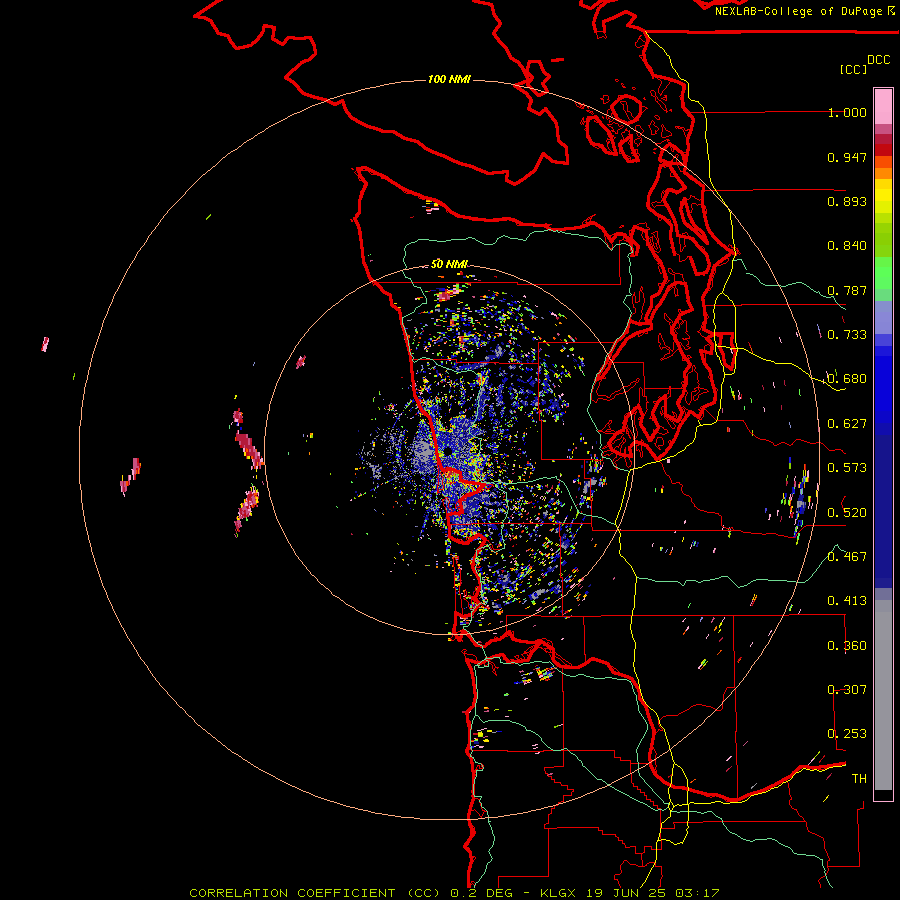This screenshot has height=900, width=900.
Task: Click the 0.467 scale value
Action: pyautogui.click(x=847, y=557)
